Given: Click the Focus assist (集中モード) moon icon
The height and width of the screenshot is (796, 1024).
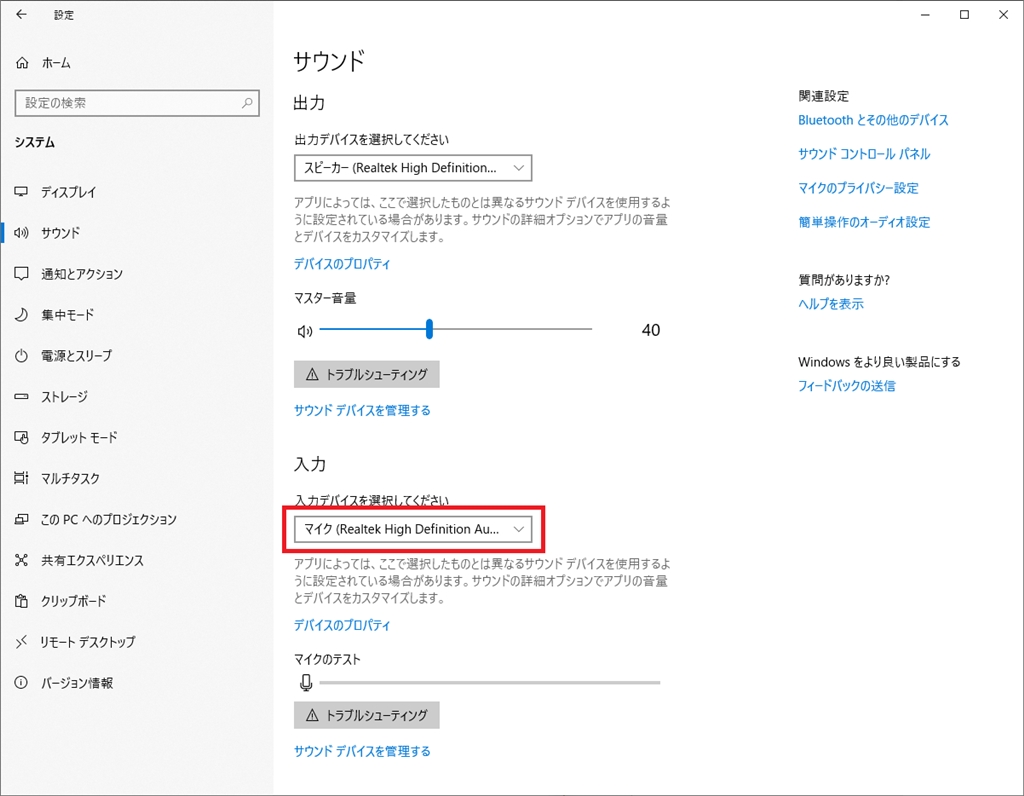Looking at the screenshot, I should pos(22,315).
